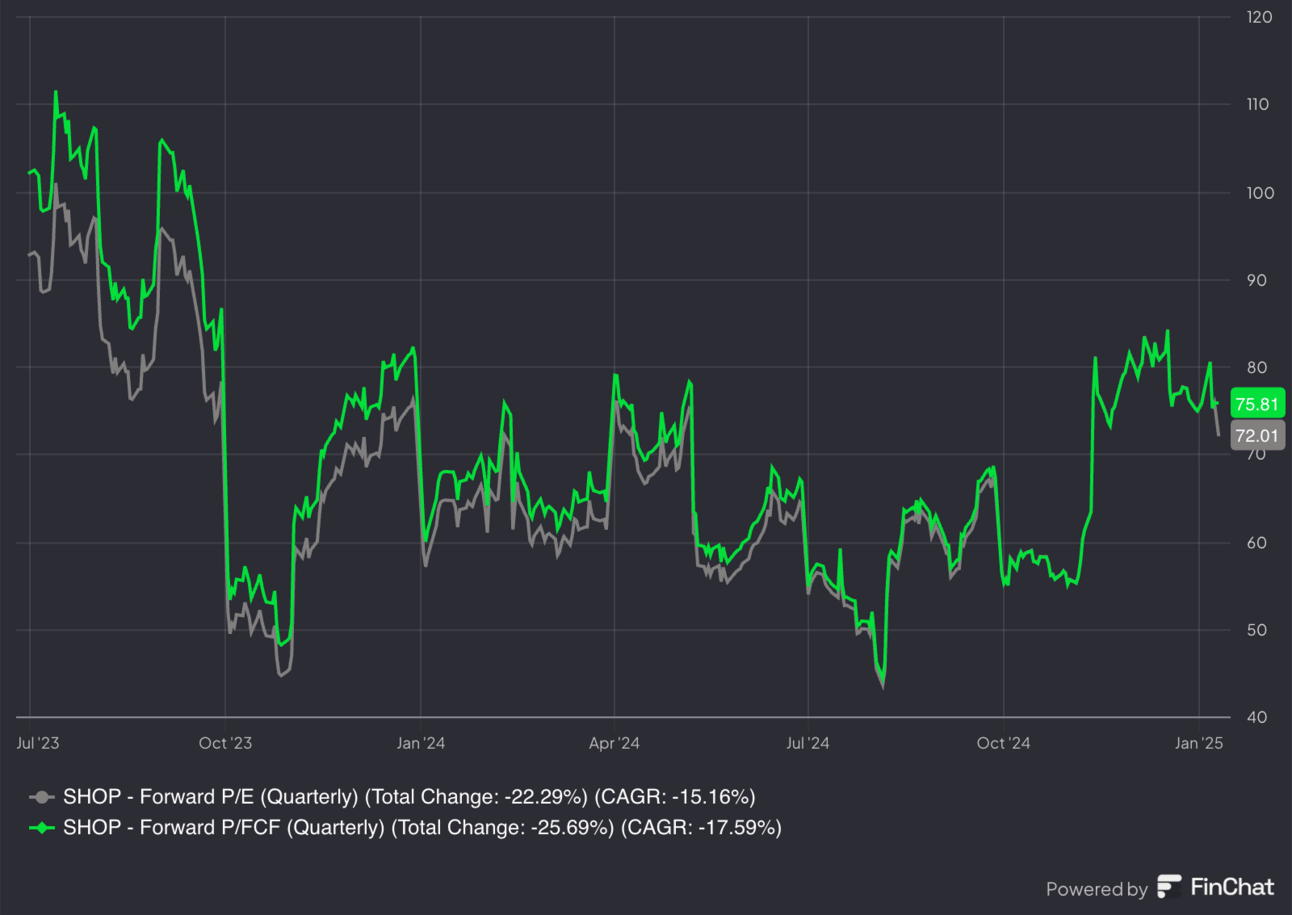Click the FinChat logo icon
Image resolution: width=1292 pixels, height=915 pixels.
point(1169,887)
